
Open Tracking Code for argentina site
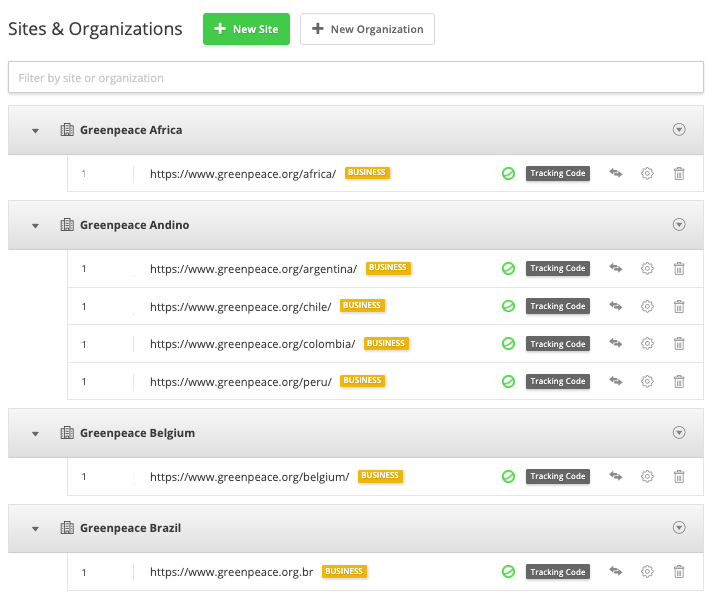point(558,268)
